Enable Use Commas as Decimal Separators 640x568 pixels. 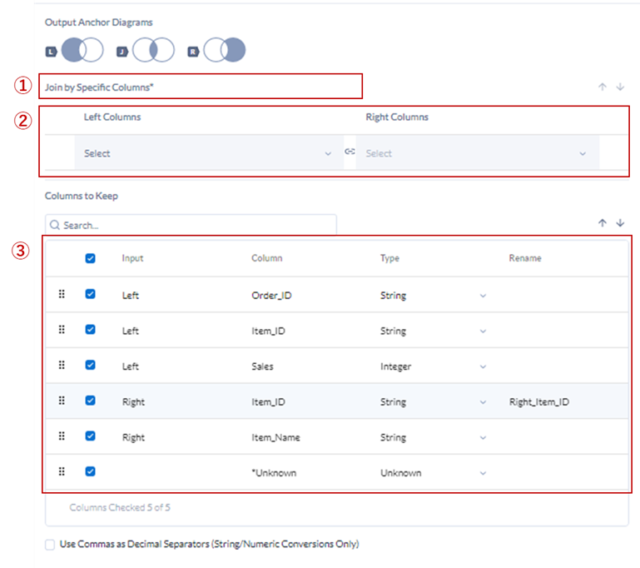[50, 545]
